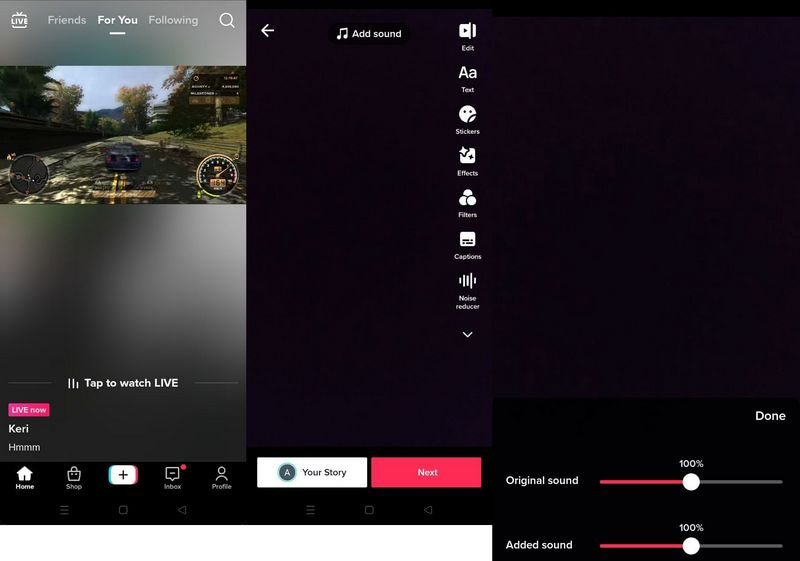Tap Android recent apps button under feed
The image size is (800, 561).
(x=64, y=510)
